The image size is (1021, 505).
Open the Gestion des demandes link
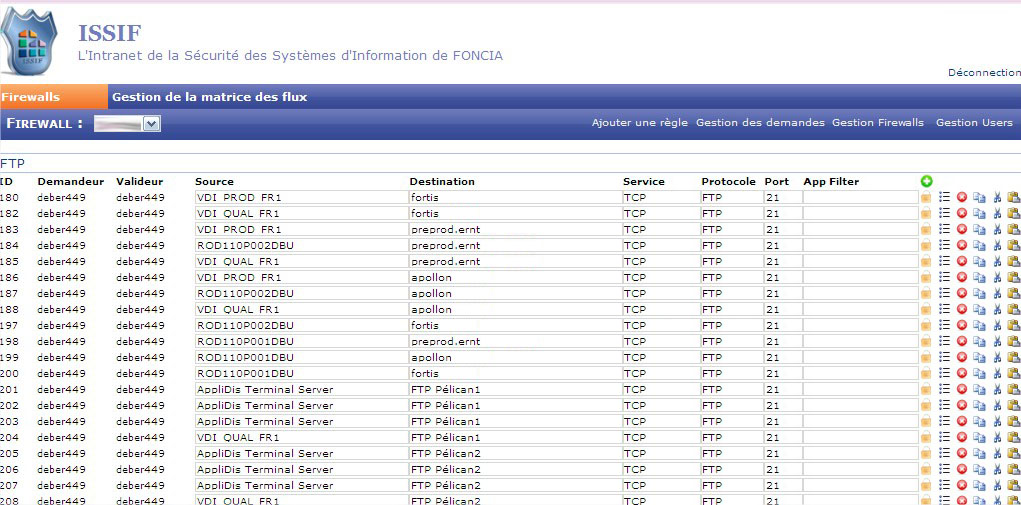(x=760, y=123)
